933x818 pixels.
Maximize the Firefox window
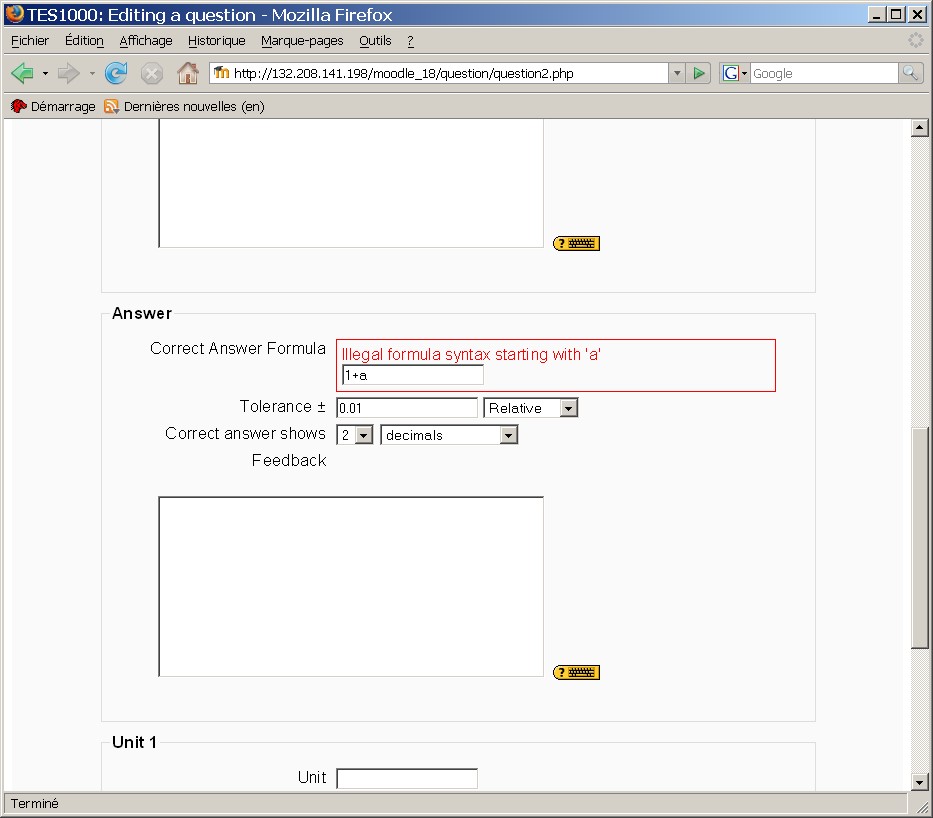pos(896,14)
